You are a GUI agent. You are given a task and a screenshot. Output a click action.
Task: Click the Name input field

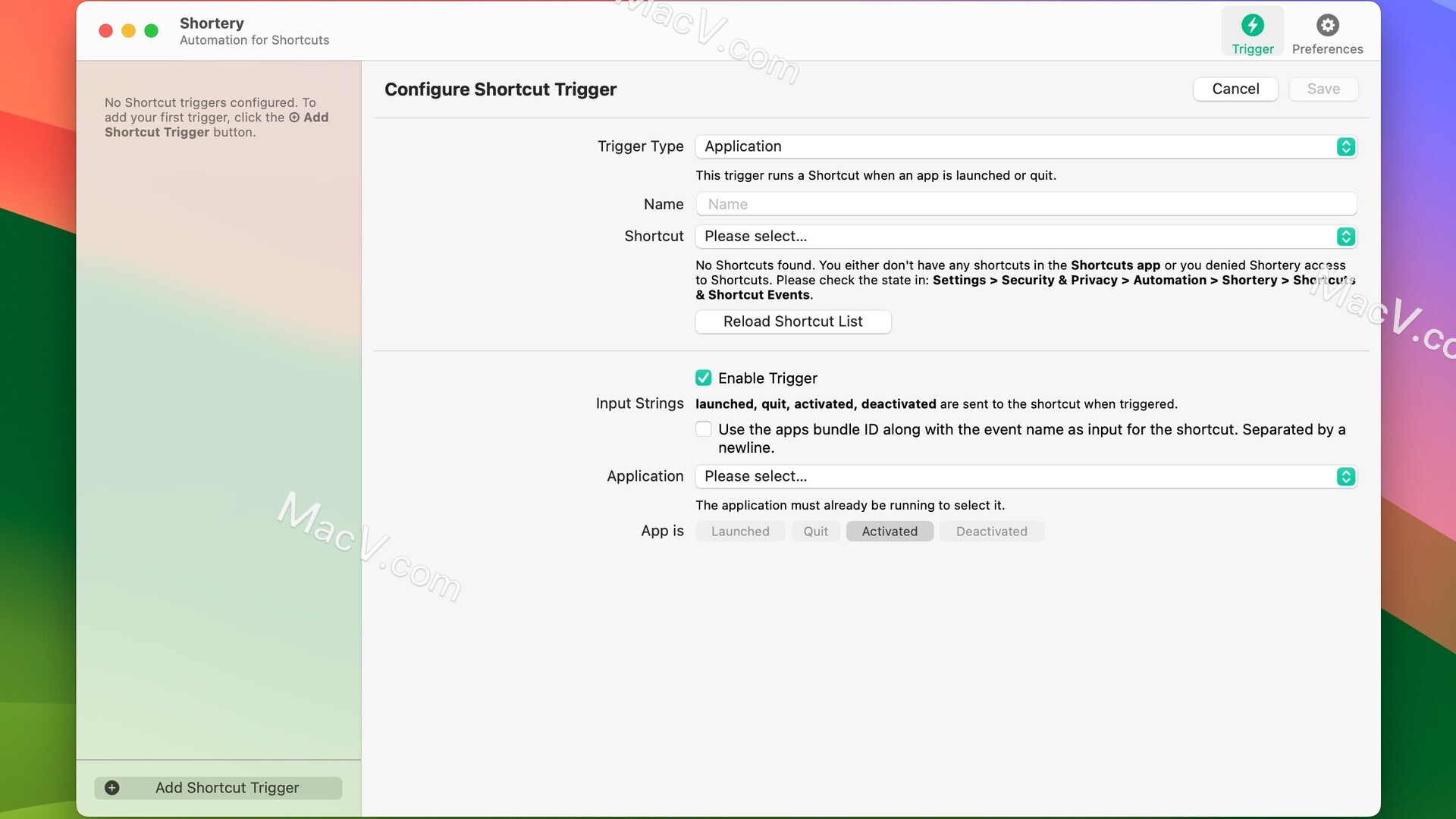coord(1026,204)
